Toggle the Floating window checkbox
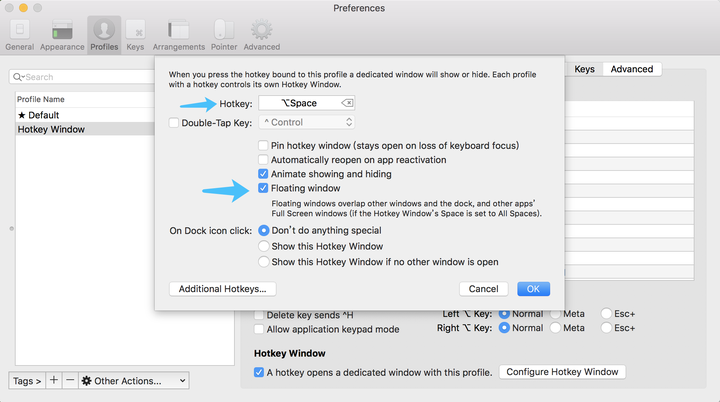 (x=263, y=188)
